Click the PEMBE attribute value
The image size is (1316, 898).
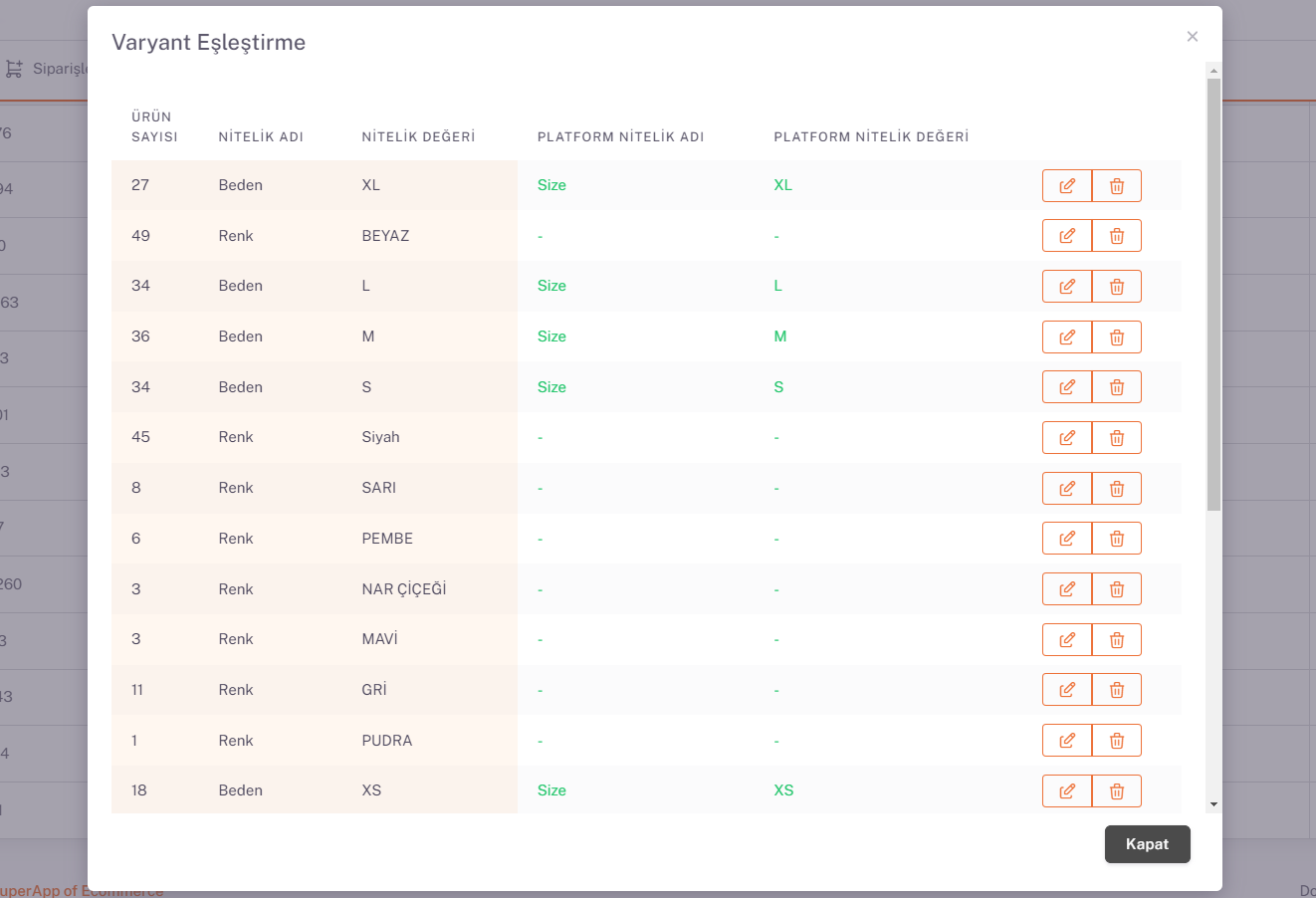pyautogui.click(x=387, y=539)
